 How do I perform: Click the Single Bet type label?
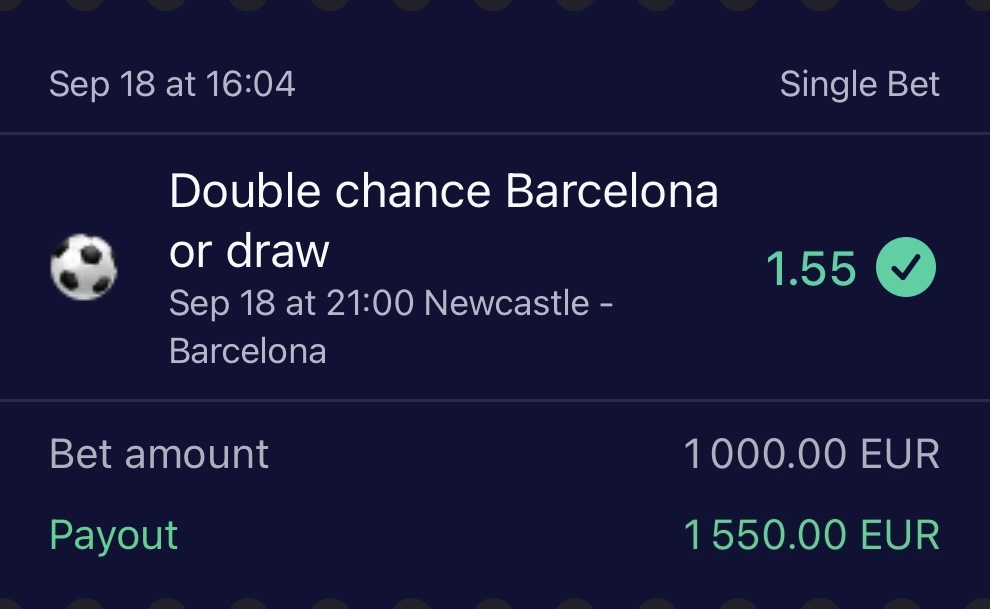(859, 85)
